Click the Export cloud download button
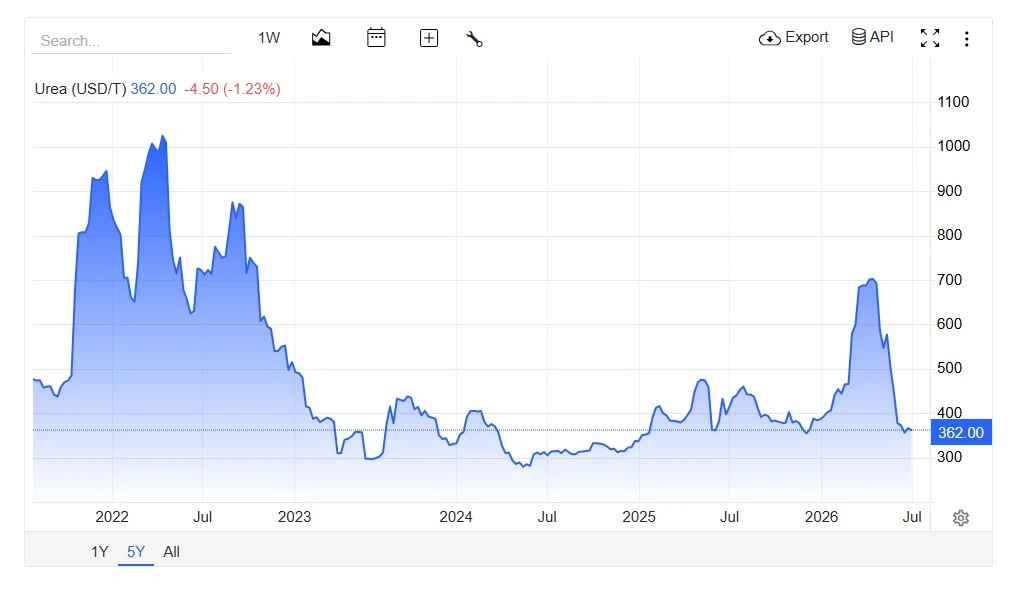This screenshot has height=592, width=1011. (793, 37)
